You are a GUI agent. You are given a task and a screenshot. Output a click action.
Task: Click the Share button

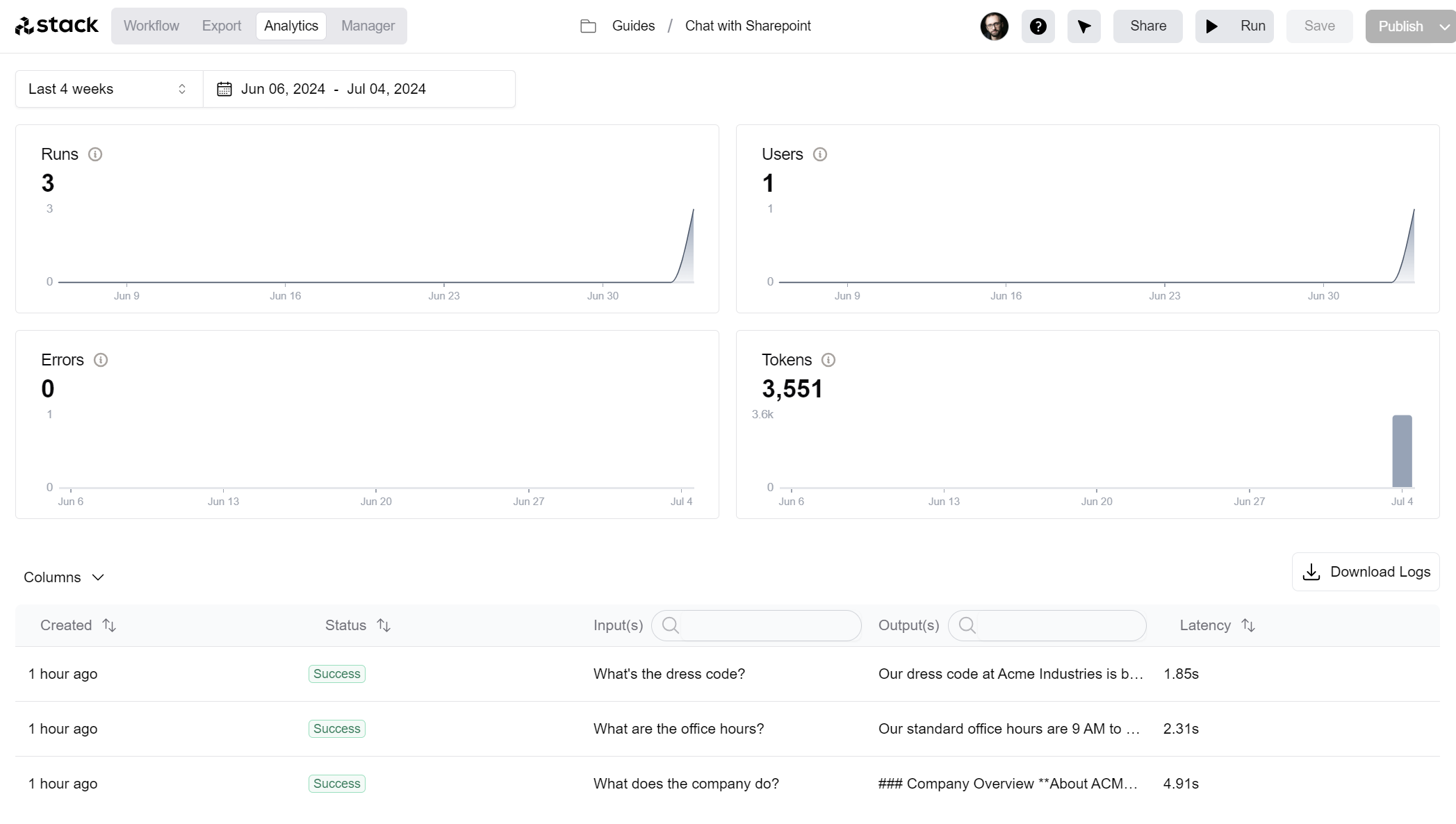(1147, 26)
